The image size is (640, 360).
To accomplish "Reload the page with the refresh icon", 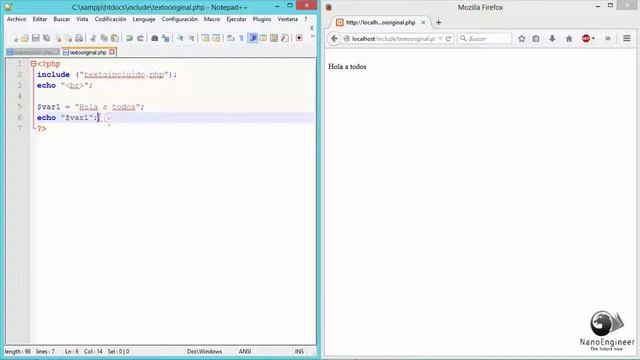I will click(x=448, y=39).
